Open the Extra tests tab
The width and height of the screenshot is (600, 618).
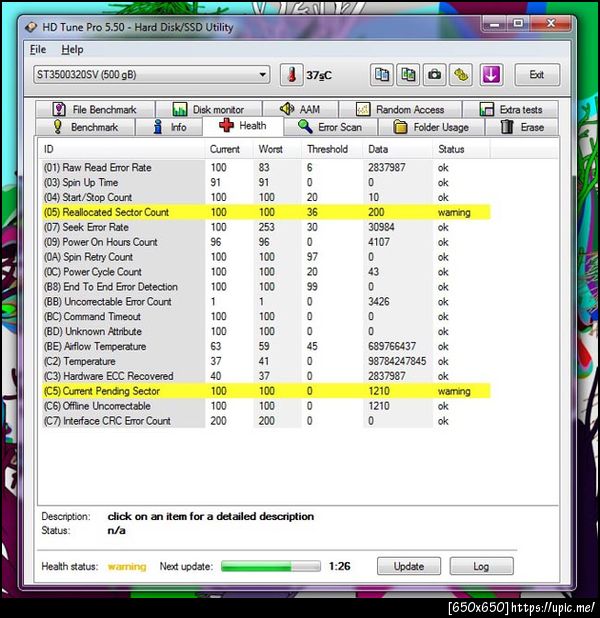coord(511,109)
